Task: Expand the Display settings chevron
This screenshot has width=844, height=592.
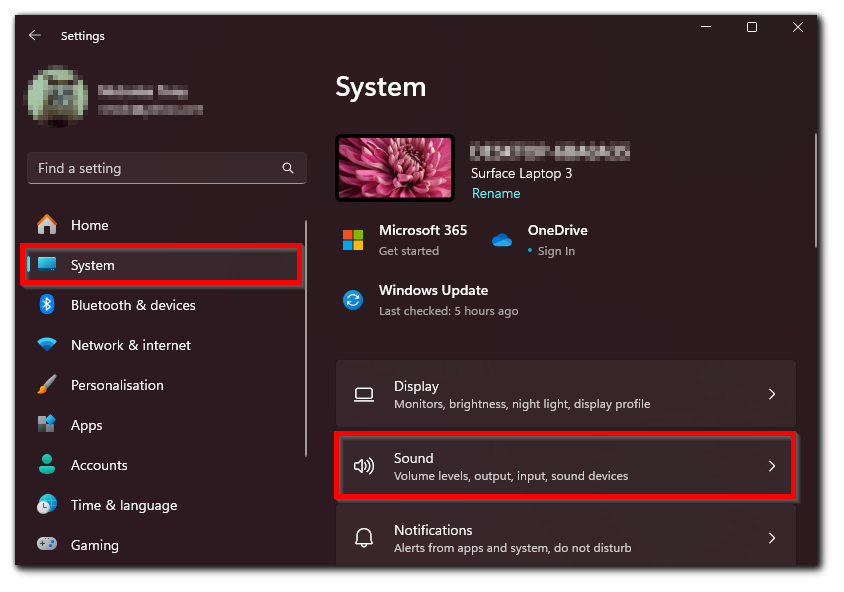Action: pyautogui.click(x=771, y=394)
